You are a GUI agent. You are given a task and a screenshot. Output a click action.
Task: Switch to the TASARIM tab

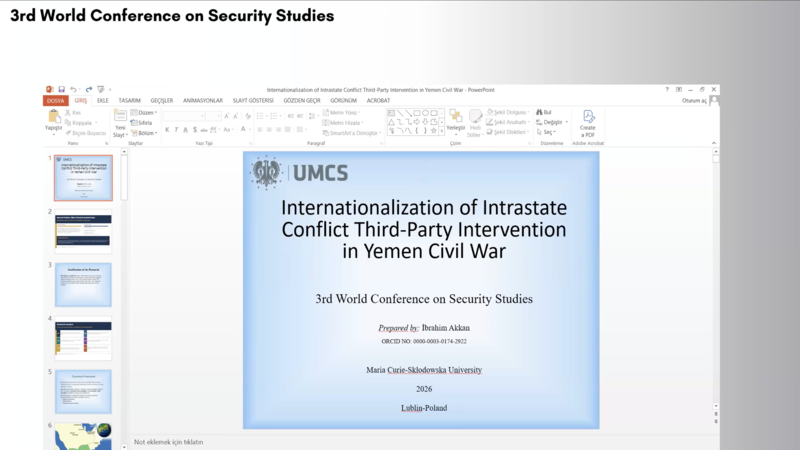click(x=130, y=101)
